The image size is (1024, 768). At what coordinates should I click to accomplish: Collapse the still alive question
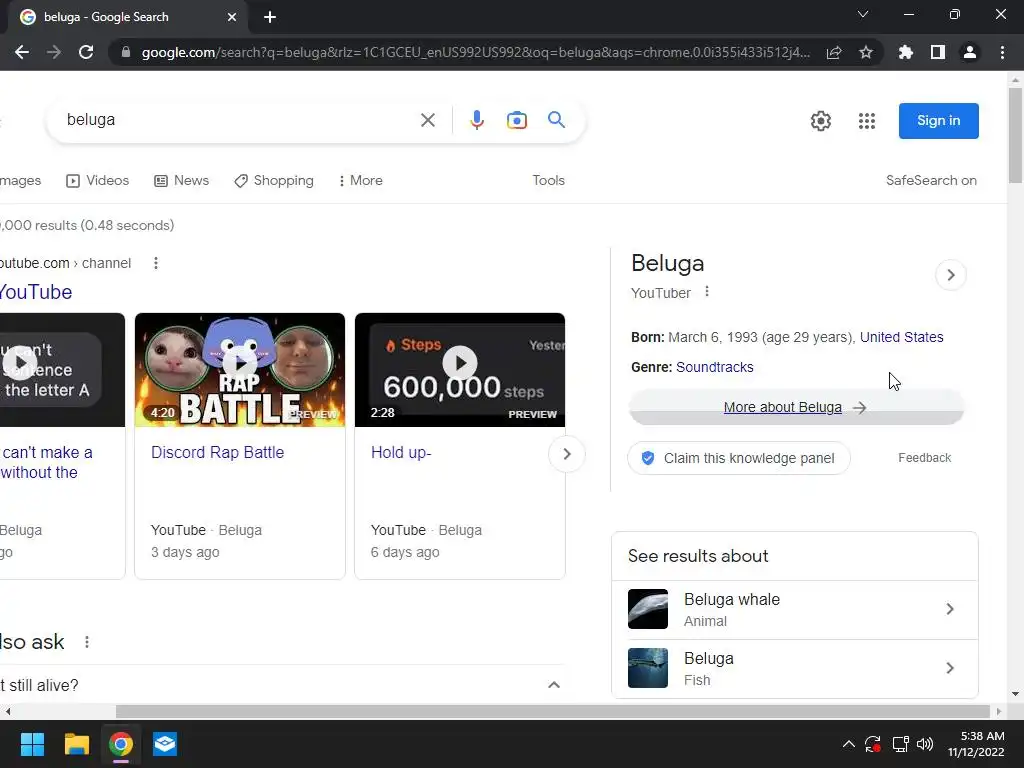click(x=554, y=685)
